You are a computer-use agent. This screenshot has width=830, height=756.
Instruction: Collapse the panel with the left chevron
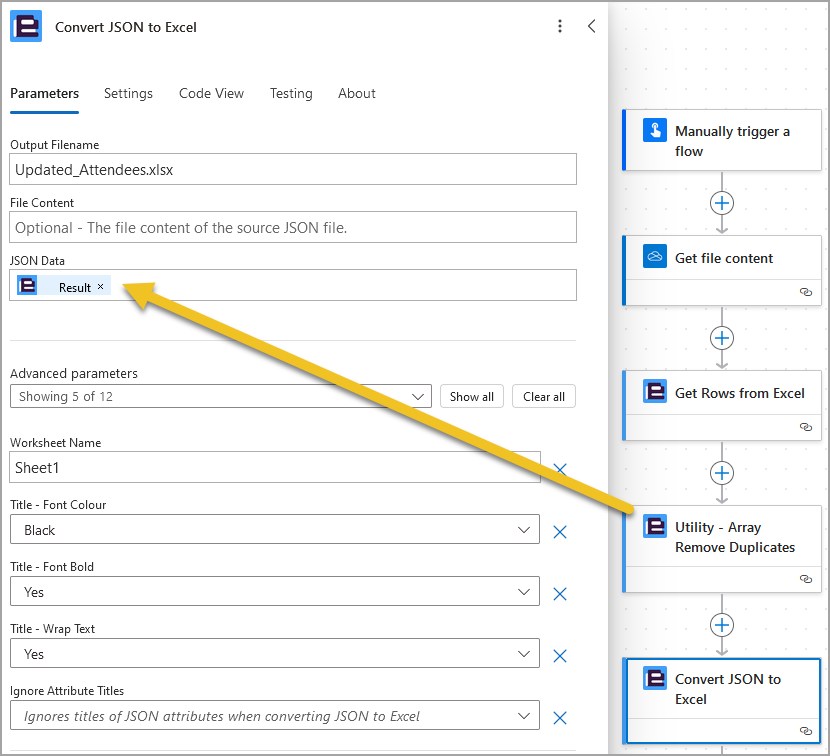tap(591, 26)
